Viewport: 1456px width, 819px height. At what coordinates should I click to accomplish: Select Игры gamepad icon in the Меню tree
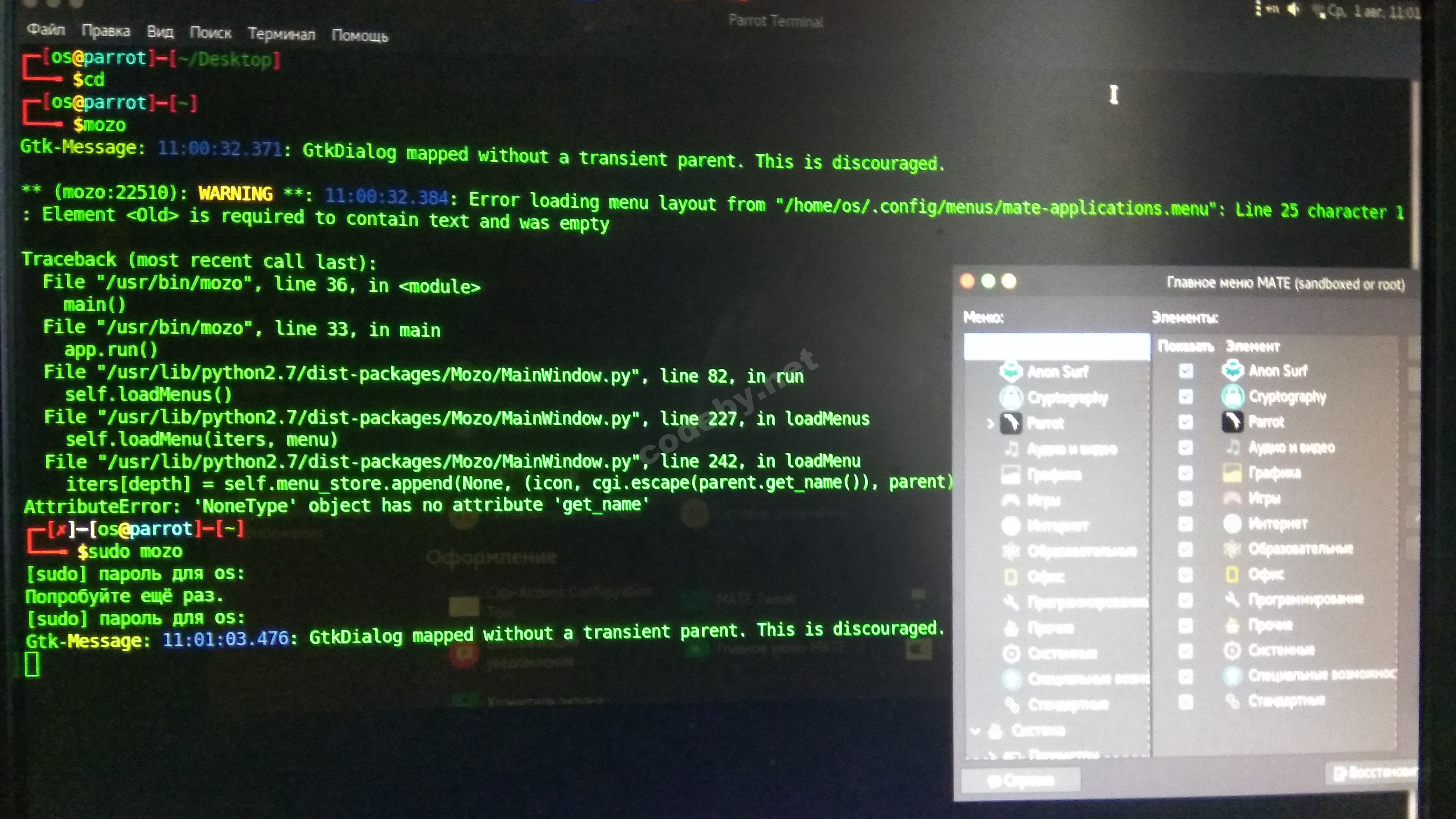pos(1011,500)
